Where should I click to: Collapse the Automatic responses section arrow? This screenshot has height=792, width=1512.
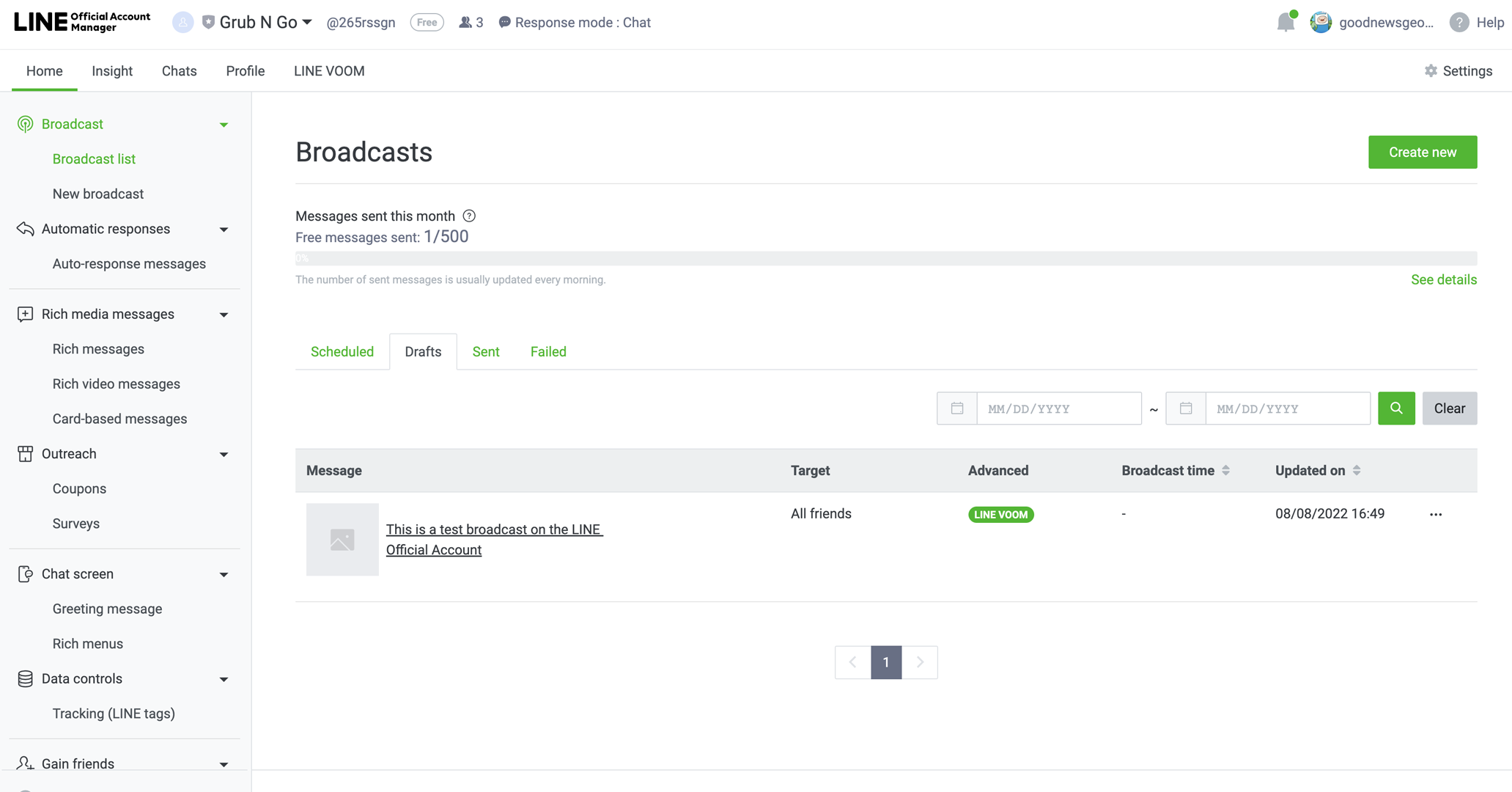click(x=224, y=230)
